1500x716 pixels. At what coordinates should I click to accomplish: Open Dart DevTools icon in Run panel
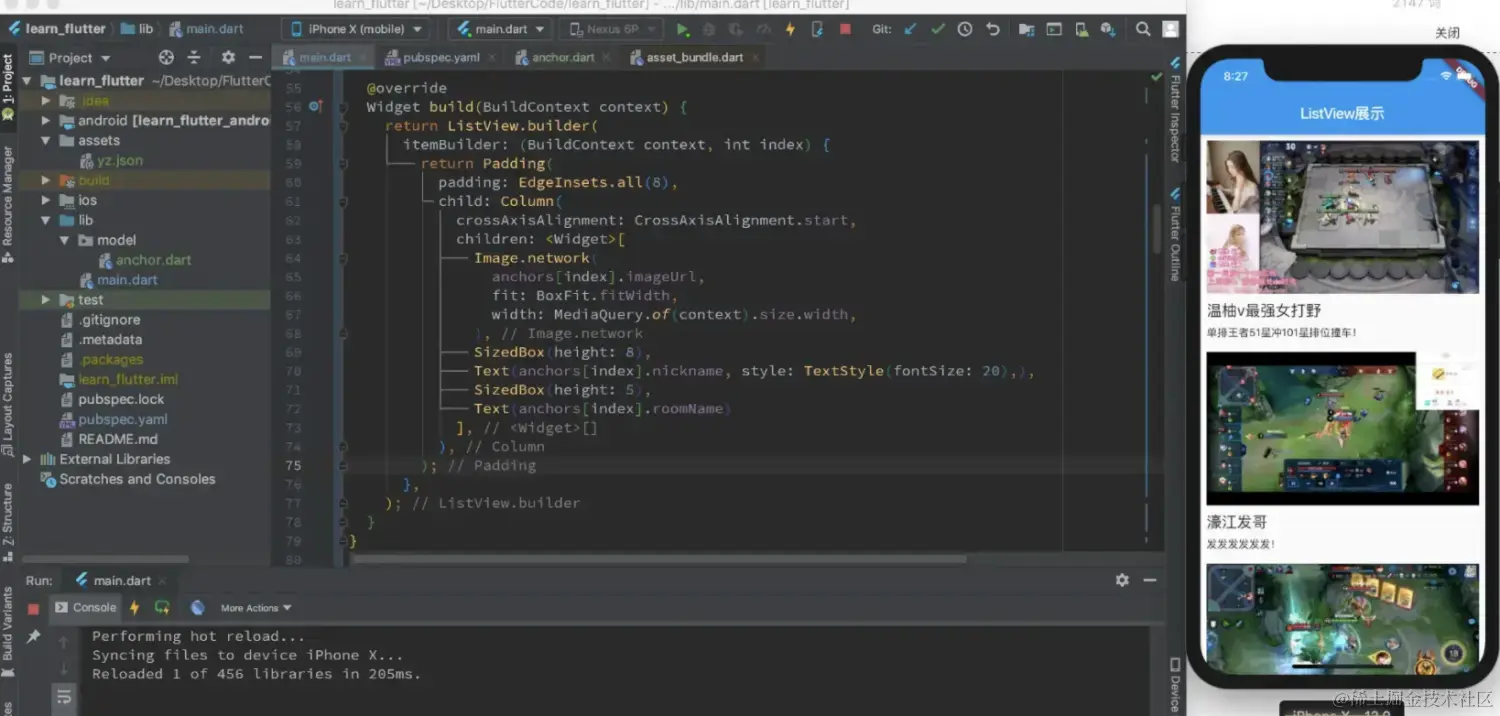click(197, 608)
